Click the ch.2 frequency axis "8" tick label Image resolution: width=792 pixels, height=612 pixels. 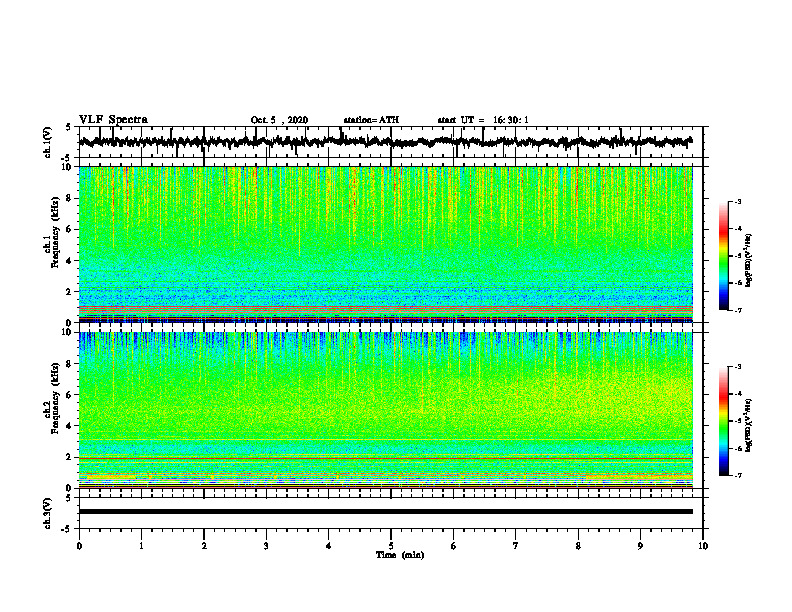[x=69, y=364]
